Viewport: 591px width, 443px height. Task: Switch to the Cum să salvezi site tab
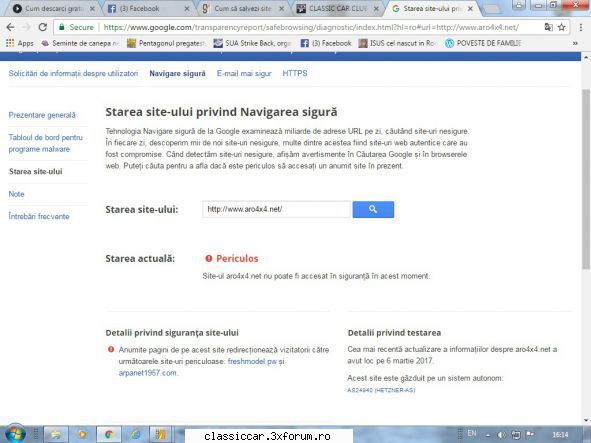[x=242, y=8]
